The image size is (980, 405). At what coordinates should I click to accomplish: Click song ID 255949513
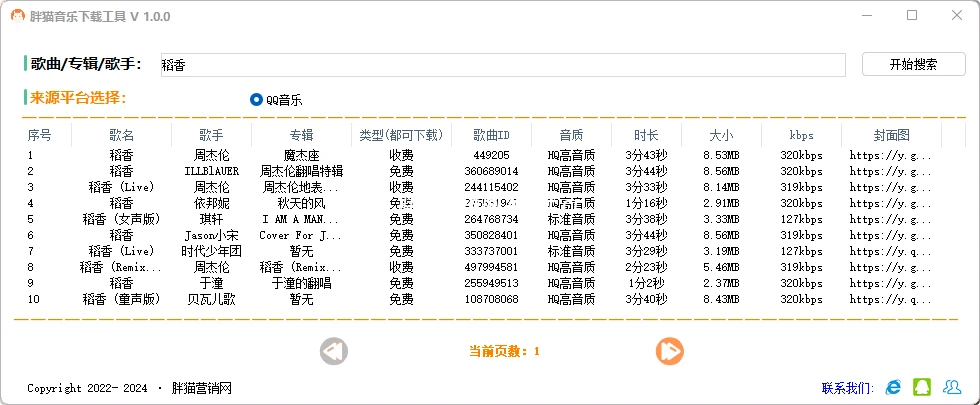[x=491, y=284]
